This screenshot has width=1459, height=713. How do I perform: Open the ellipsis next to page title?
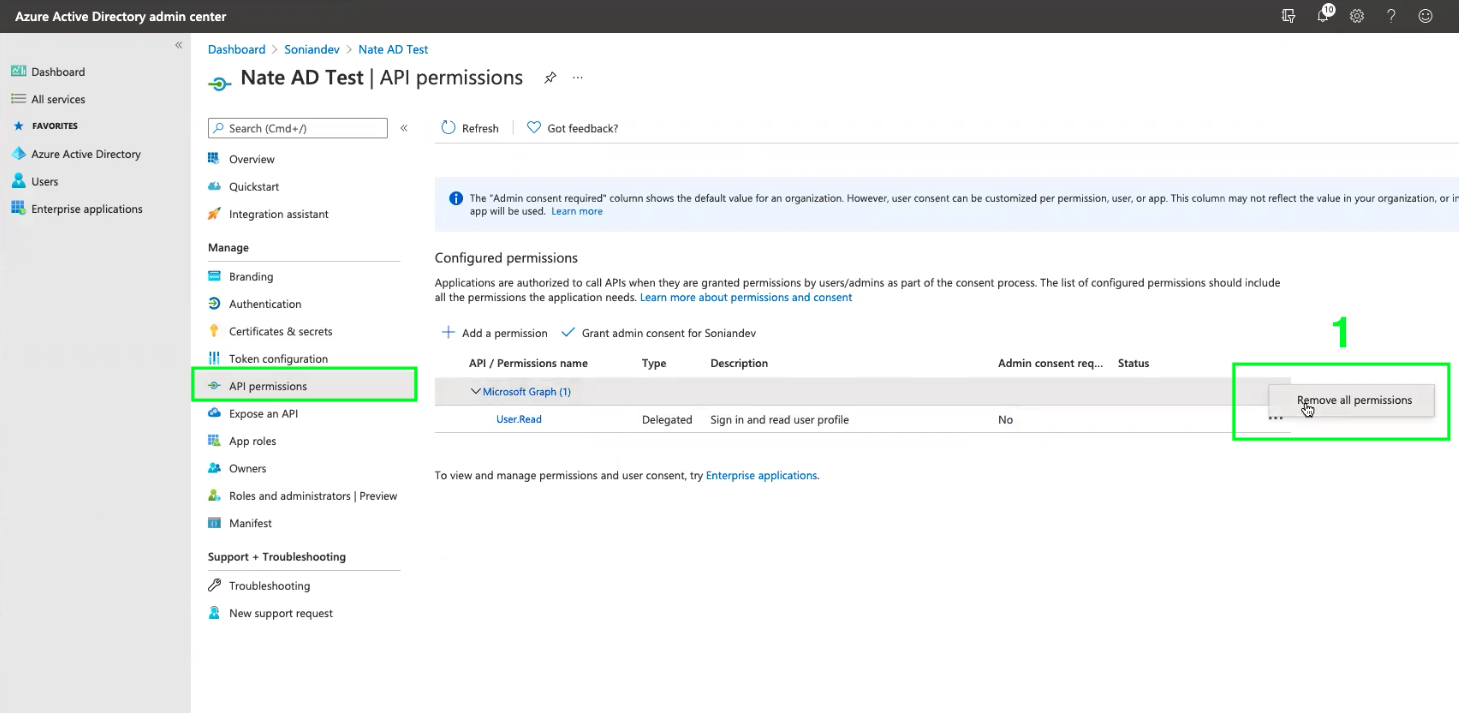pyautogui.click(x=578, y=77)
